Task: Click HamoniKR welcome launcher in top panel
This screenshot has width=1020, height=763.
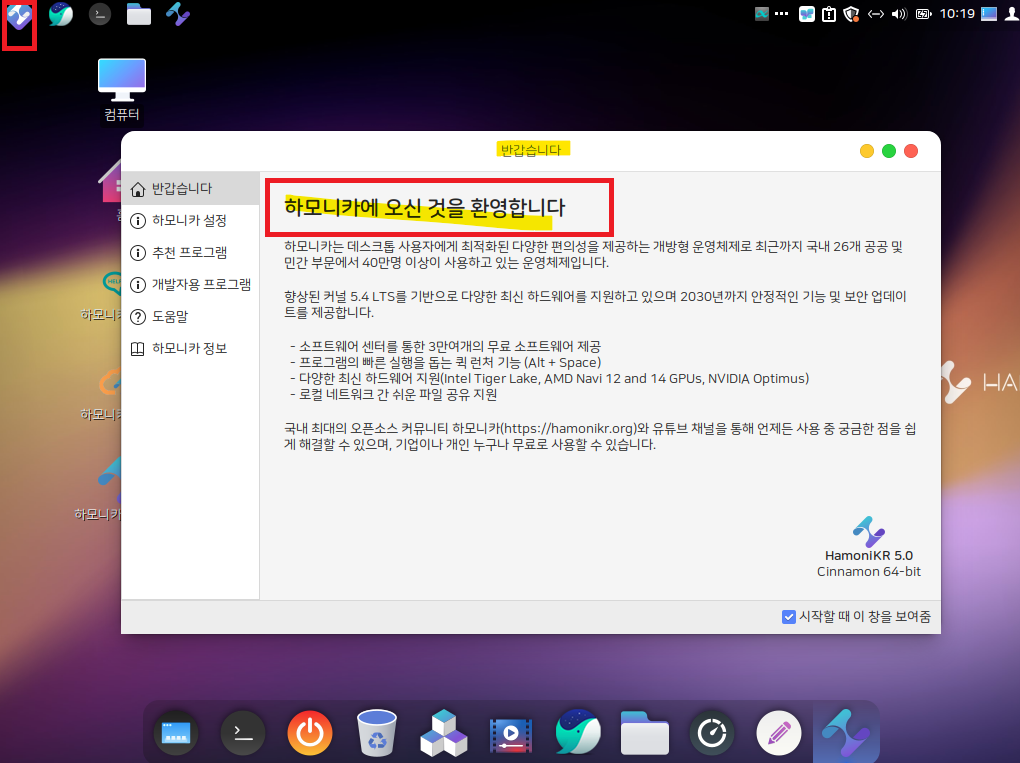Action: pyautogui.click(x=178, y=14)
